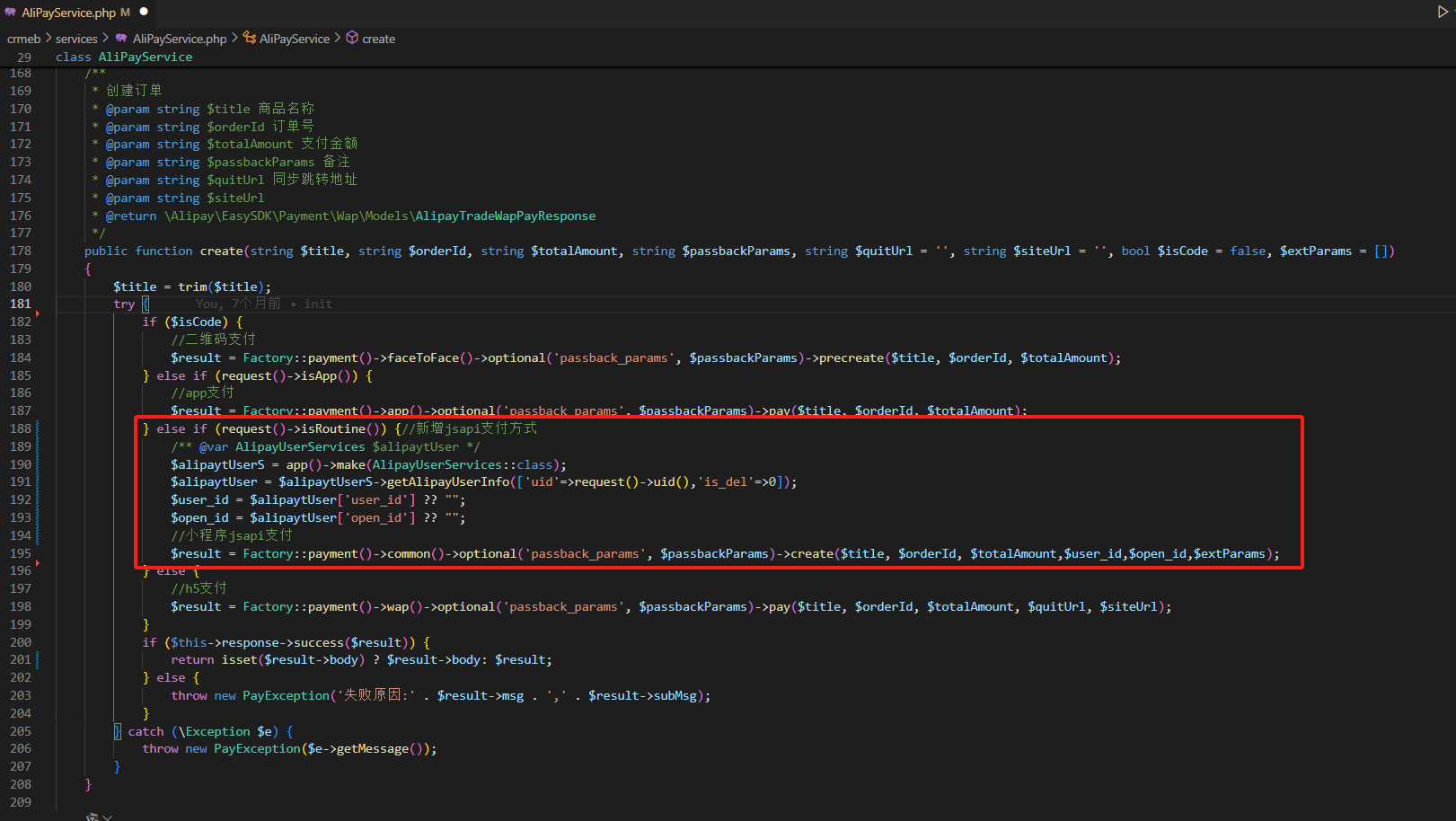Click the catch keyword on line 205
This screenshot has width=1456, height=821.
tap(146, 731)
